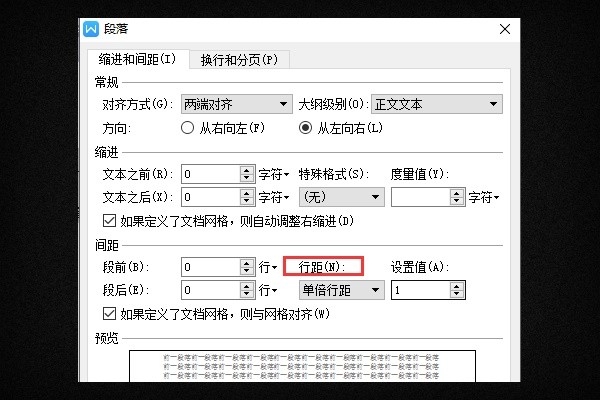Open 特殊格式 dropdown showing (无)
This screenshot has height=400, width=600.
pos(341,197)
